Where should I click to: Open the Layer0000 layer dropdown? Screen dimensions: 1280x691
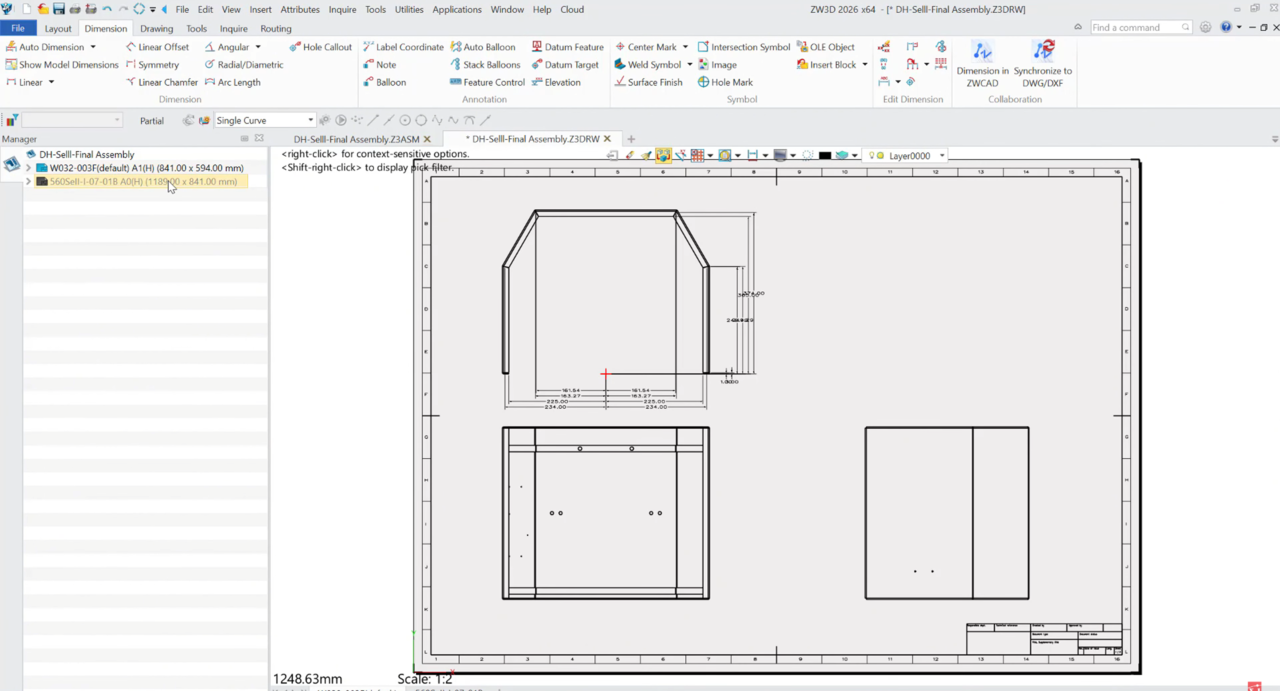tap(941, 156)
